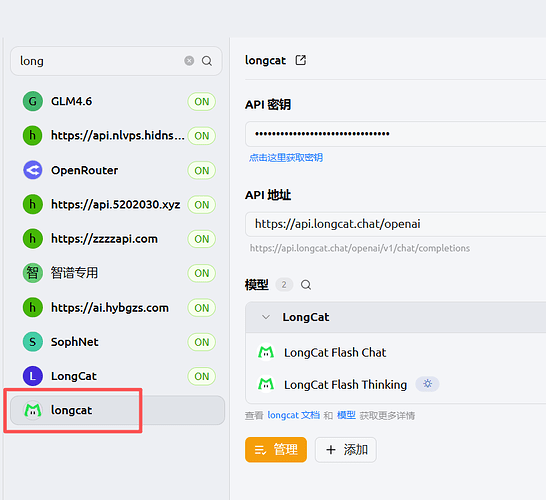Collapse the LongCat model group chevron
This screenshot has height=500, width=546.
coord(266,317)
